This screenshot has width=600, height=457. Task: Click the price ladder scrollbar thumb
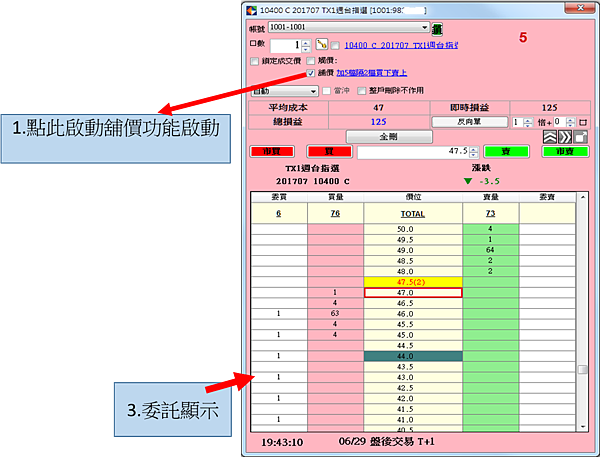click(x=582, y=370)
